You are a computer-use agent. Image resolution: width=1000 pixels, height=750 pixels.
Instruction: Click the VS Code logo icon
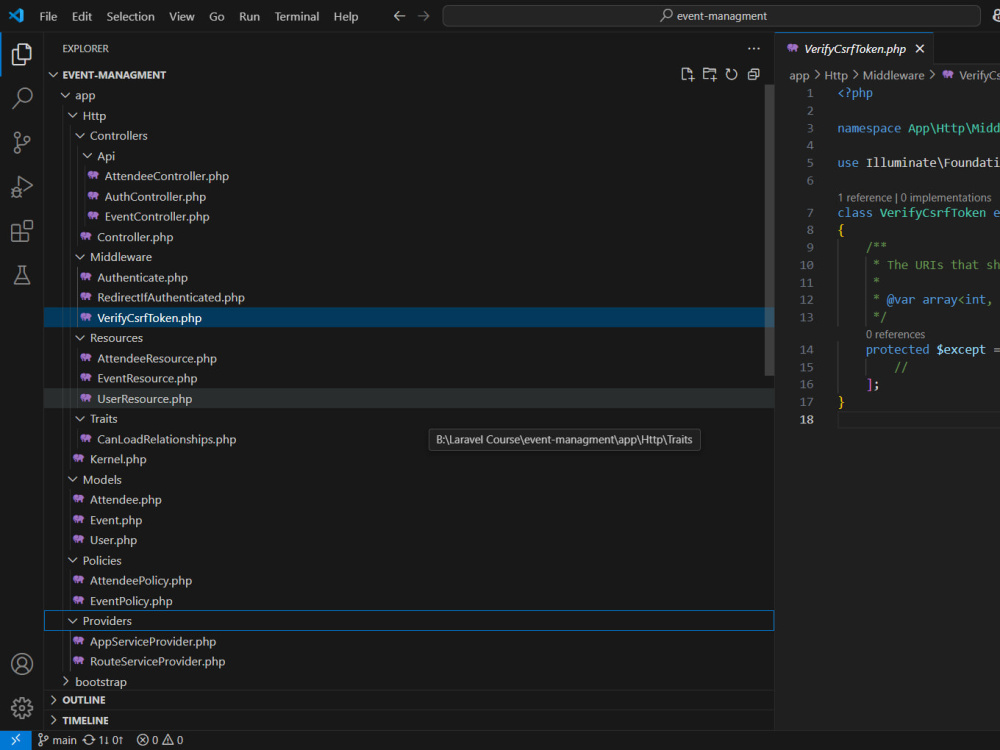(x=16, y=16)
